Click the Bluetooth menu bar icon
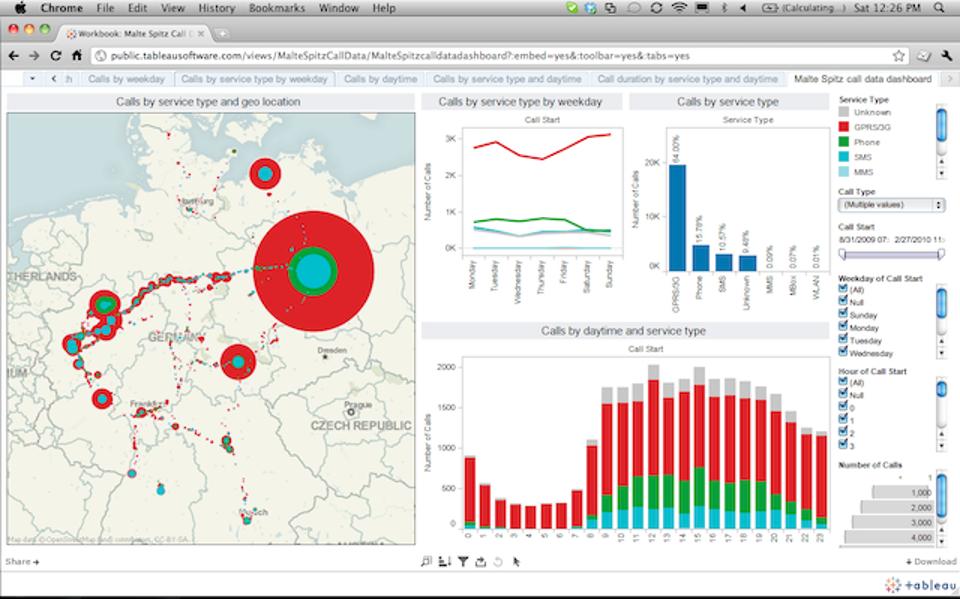 pyautogui.click(x=724, y=8)
